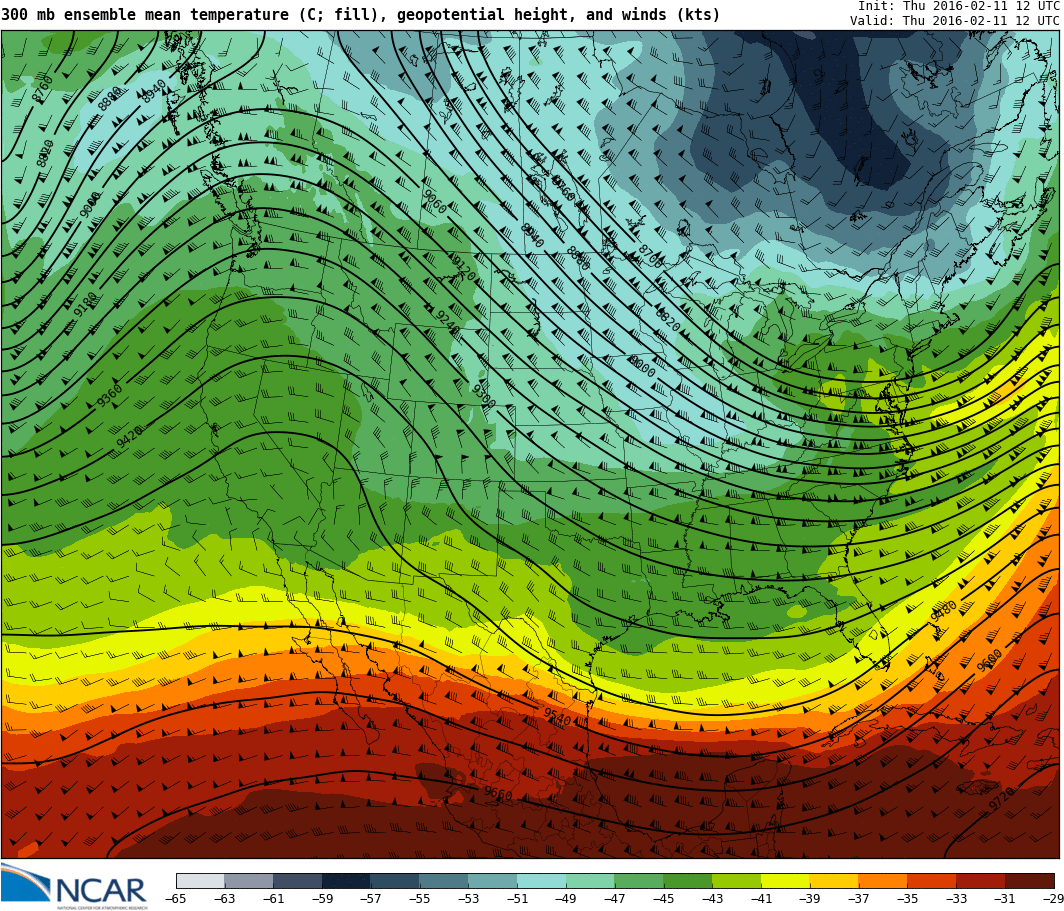Click the color bar segment between -61 and -59
The height and width of the screenshot is (911, 1064).
298,880
